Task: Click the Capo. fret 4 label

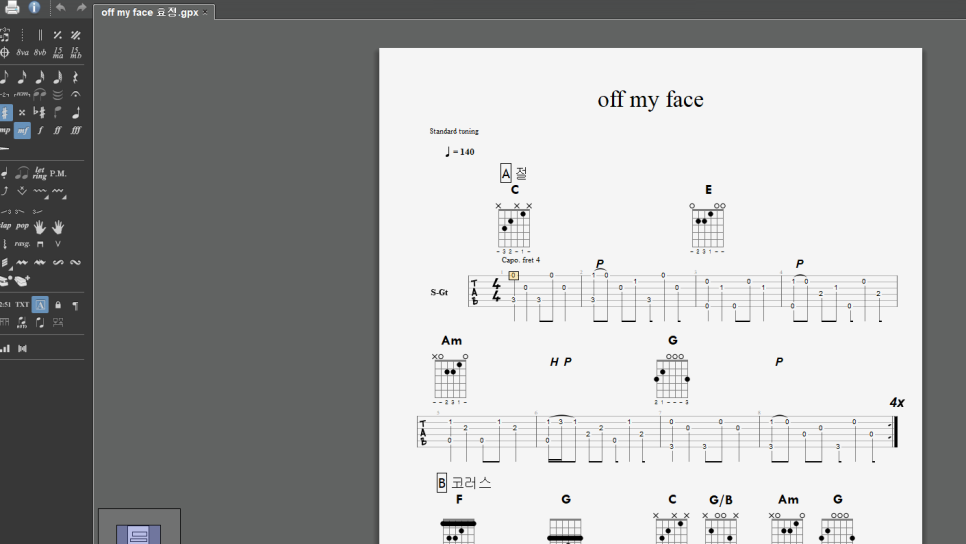Action: click(x=521, y=260)
